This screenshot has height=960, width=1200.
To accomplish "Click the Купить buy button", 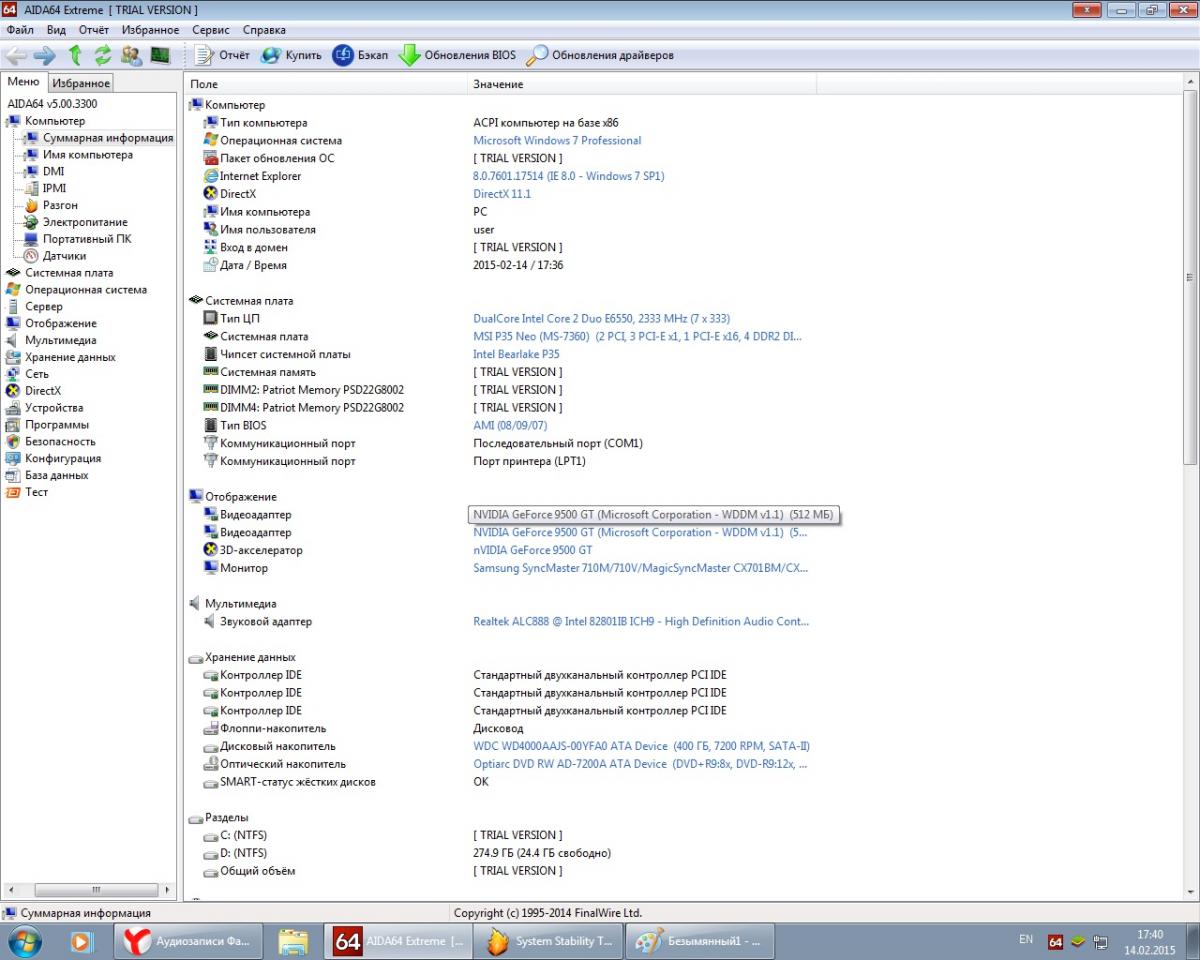I will click(x=292, y=55).
